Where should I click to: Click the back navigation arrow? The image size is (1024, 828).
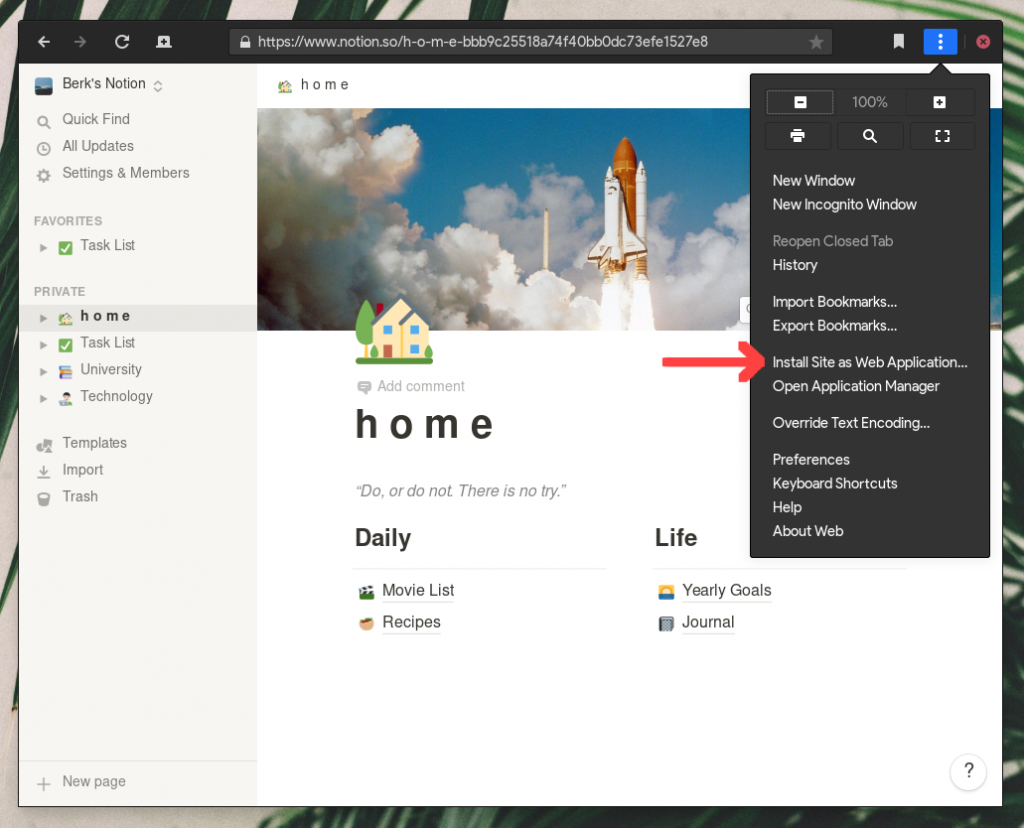[44, 42]
